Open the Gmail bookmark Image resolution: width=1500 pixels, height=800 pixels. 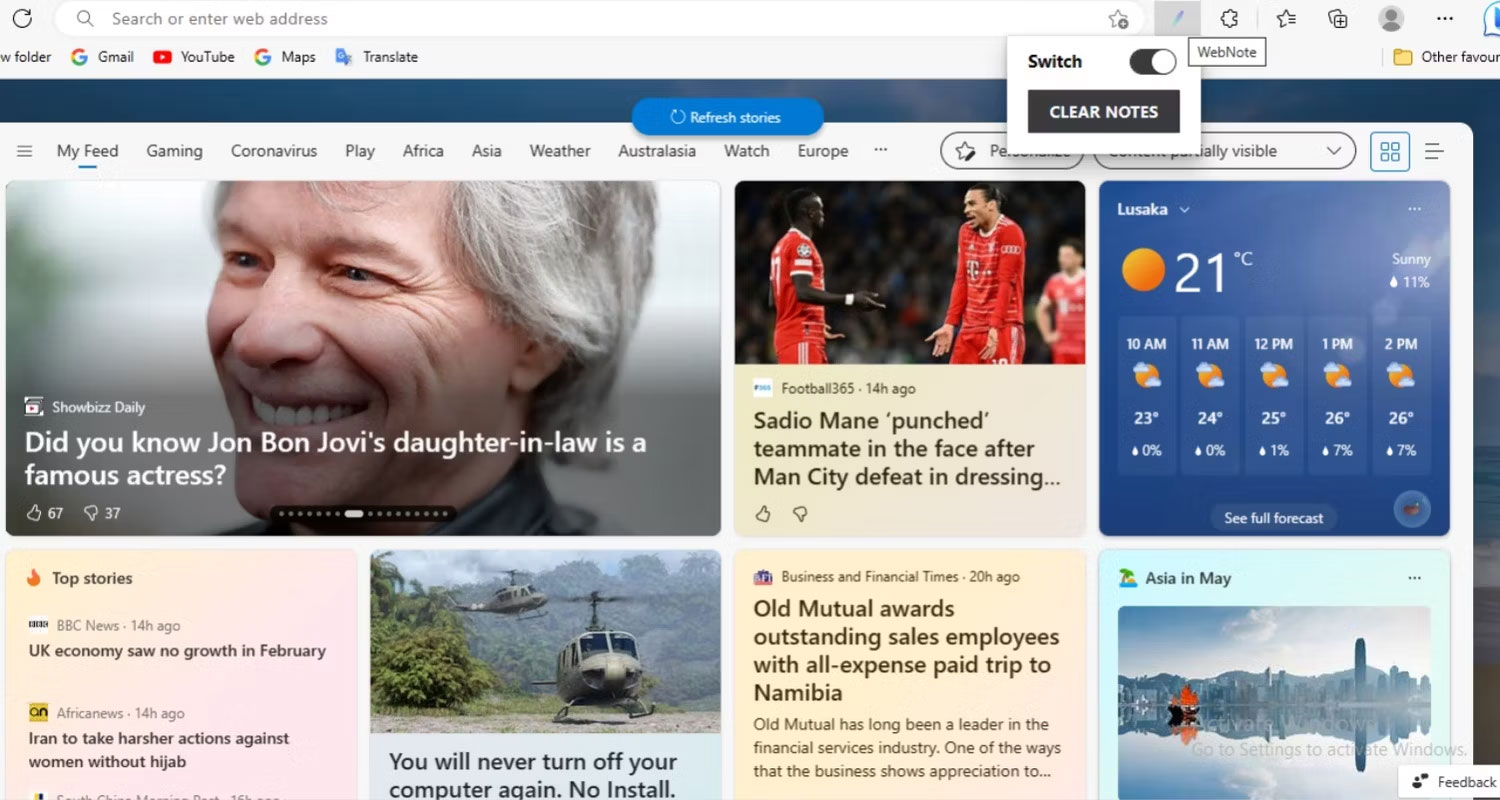click(x=102, y=57)
